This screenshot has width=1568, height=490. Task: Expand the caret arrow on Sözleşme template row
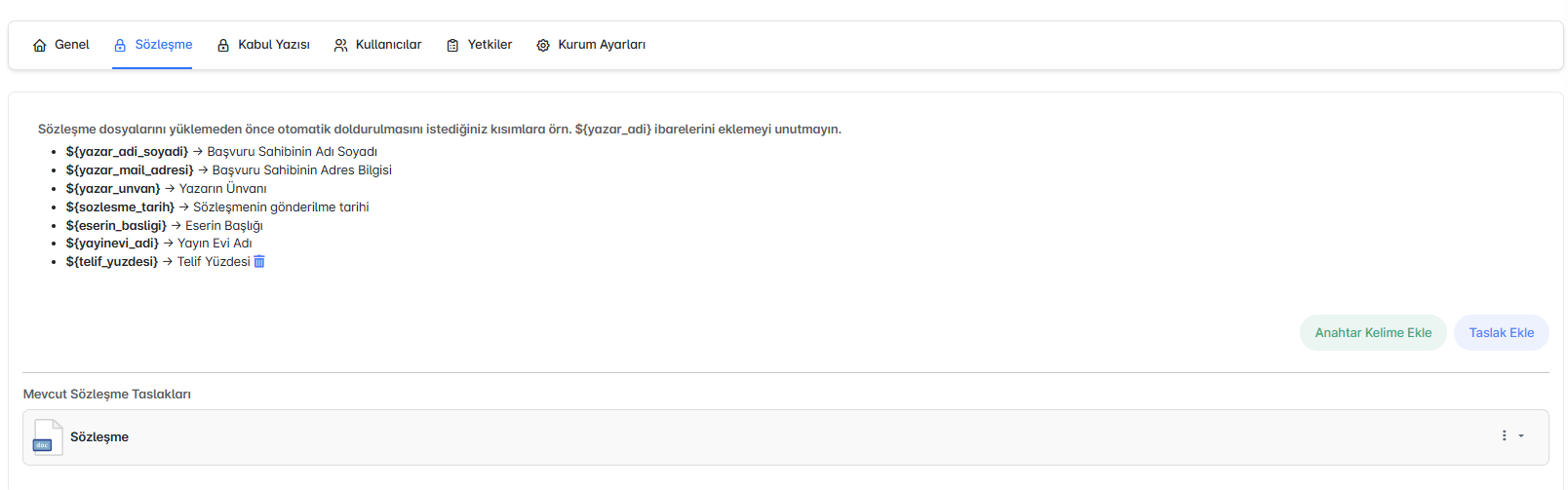1521,436
